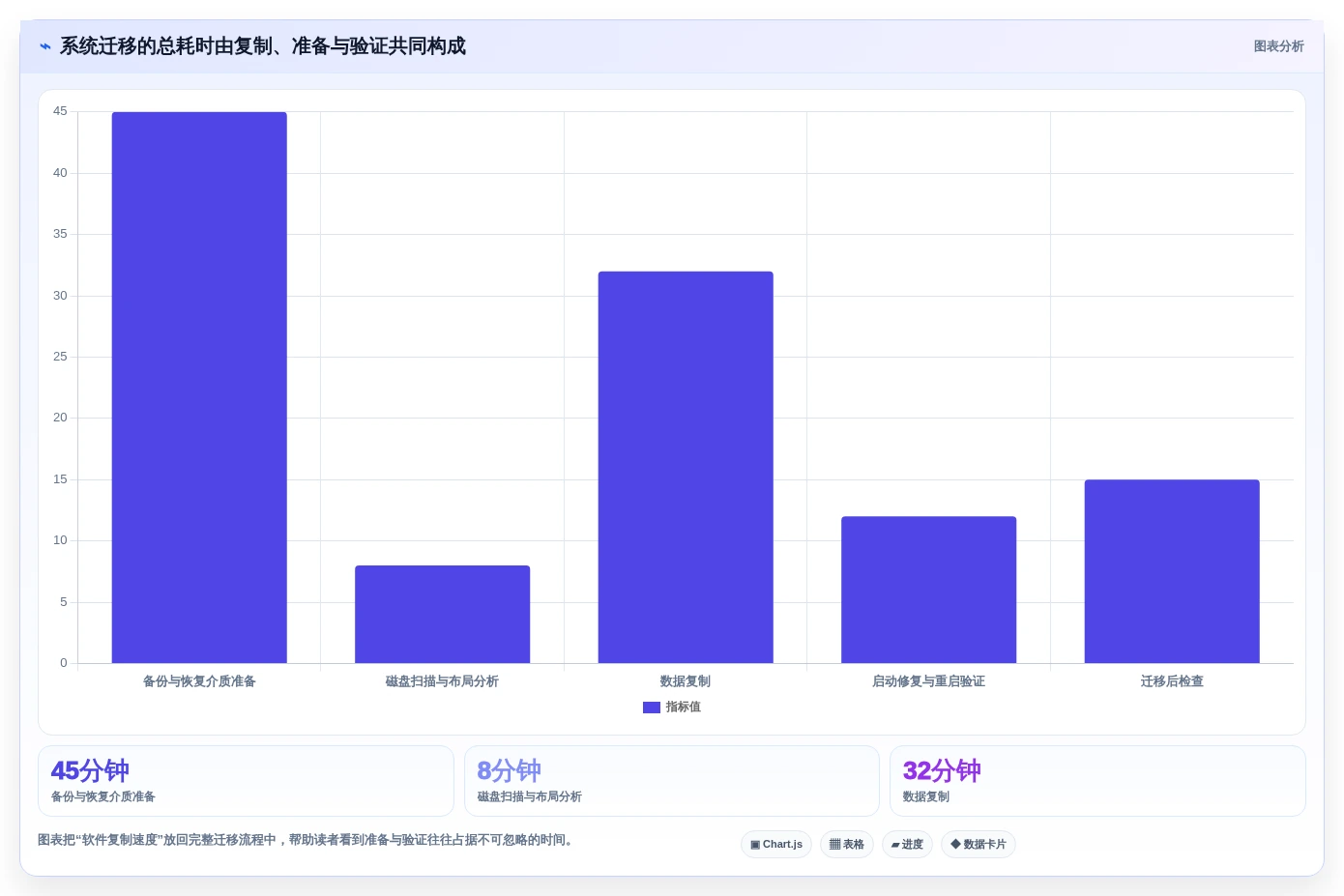Image resolution: width=1344 pixels, height=896 pixels.
Task: Click the x-axis label 数据复制
Action: [x=686, y=681]
